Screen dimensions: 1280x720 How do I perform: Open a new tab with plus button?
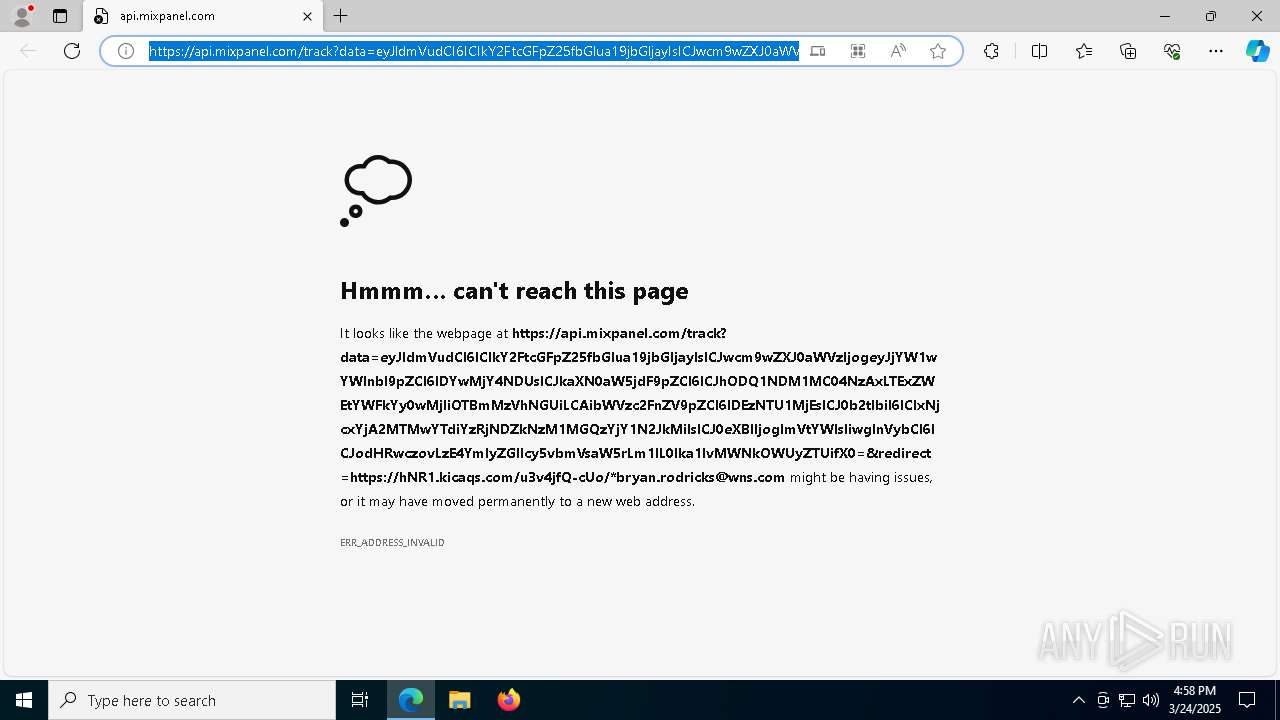[341, 16]
